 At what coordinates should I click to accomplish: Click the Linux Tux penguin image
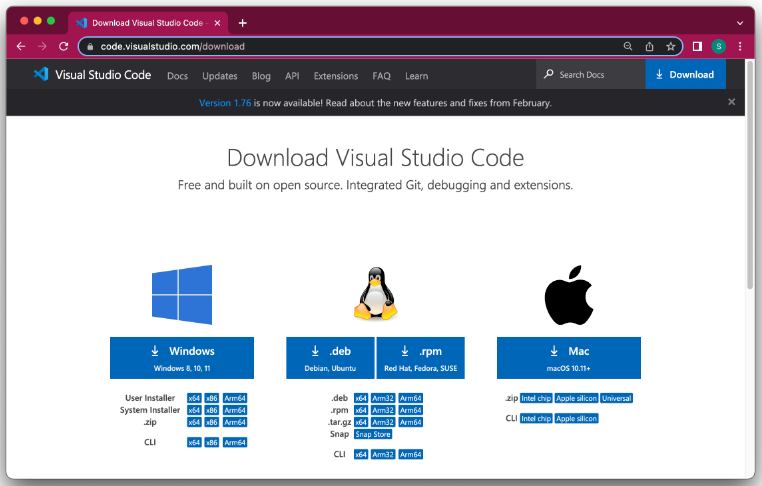(x=376, y=294)
